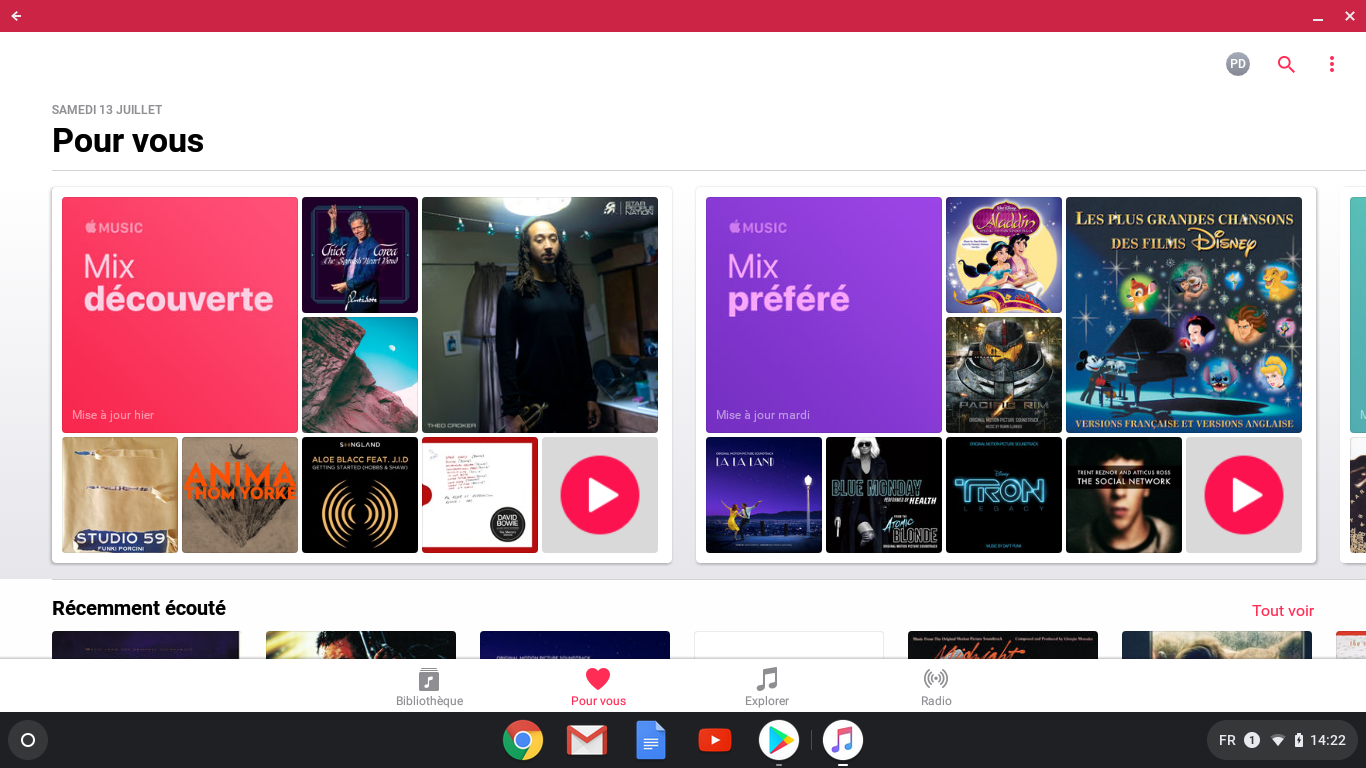Open the Disney greatest songs album cover
This screenshot has height=768, width=1366.
1184,315
